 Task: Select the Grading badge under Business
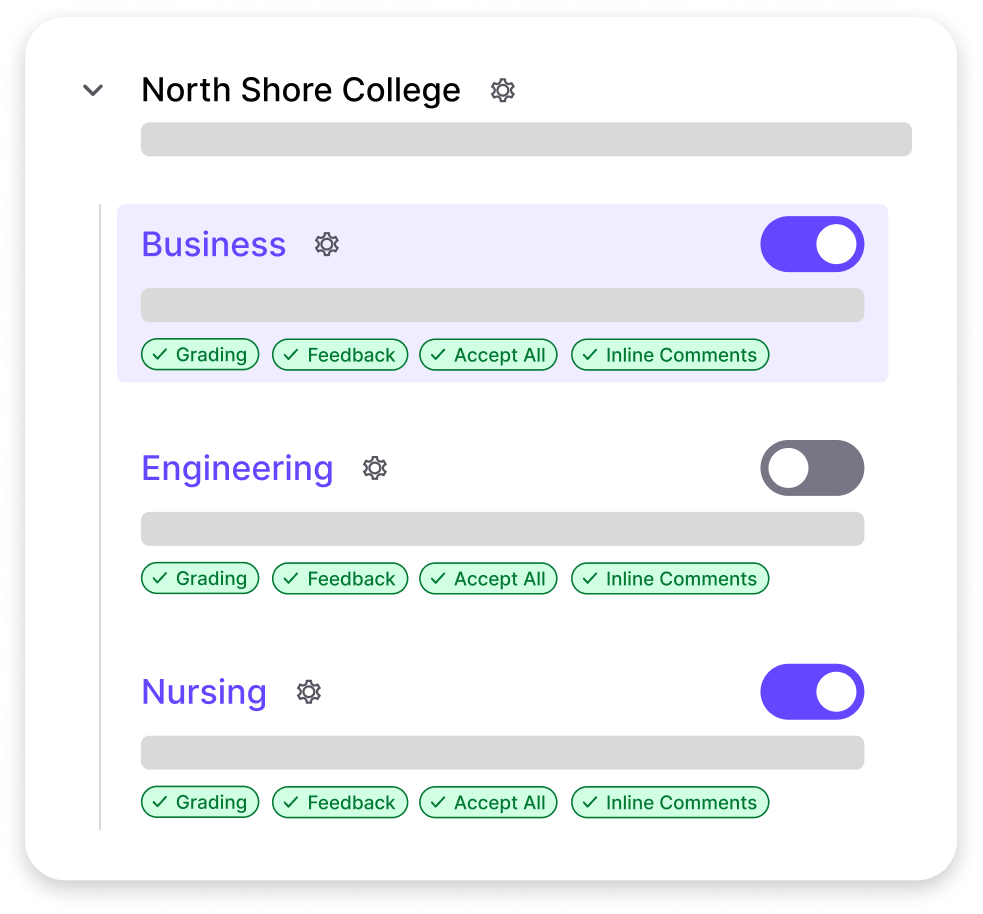point(200,354)
